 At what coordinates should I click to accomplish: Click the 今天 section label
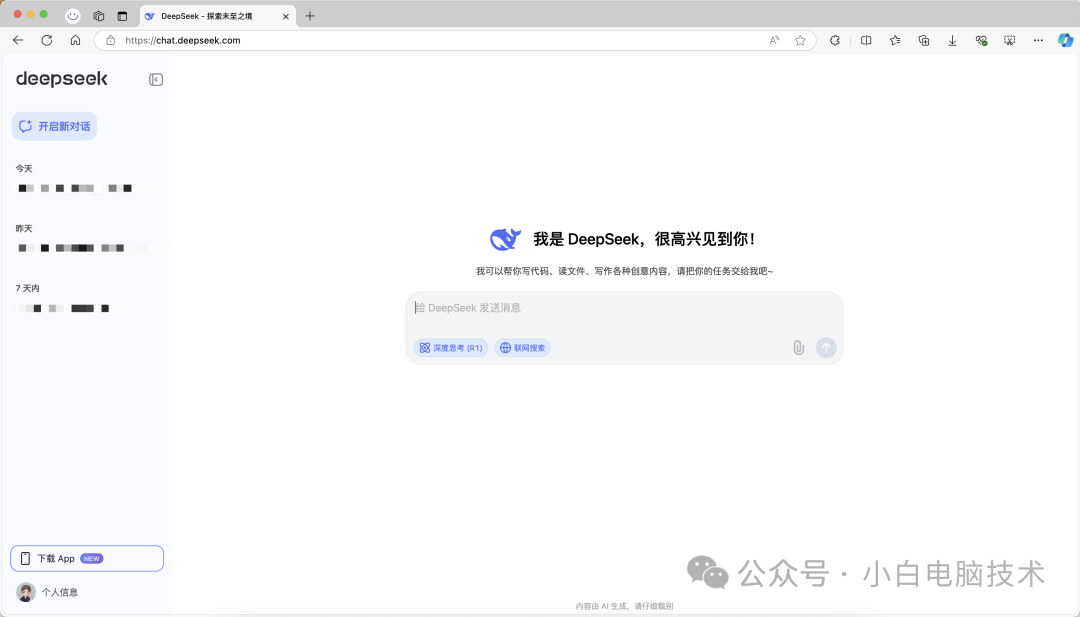click(24, 169)
